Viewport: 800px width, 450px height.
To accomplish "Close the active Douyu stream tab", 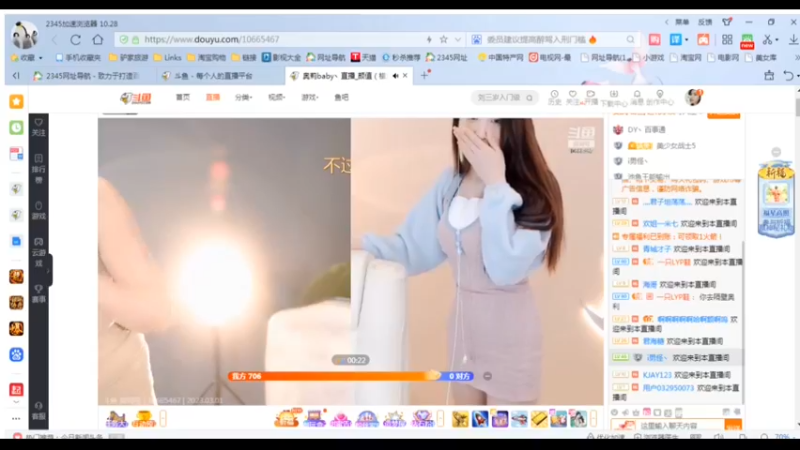I will click(x=405, y=76).
